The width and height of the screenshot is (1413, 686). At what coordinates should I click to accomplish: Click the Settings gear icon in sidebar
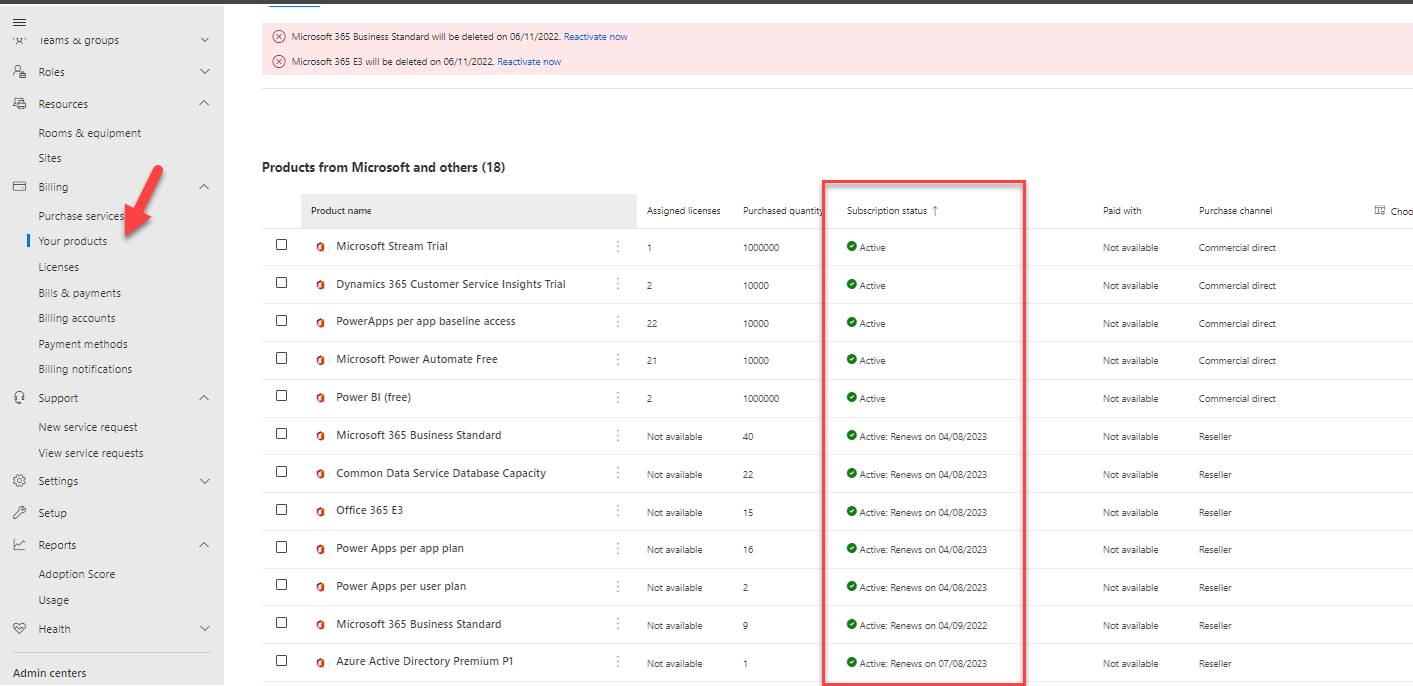click(19, 481)
